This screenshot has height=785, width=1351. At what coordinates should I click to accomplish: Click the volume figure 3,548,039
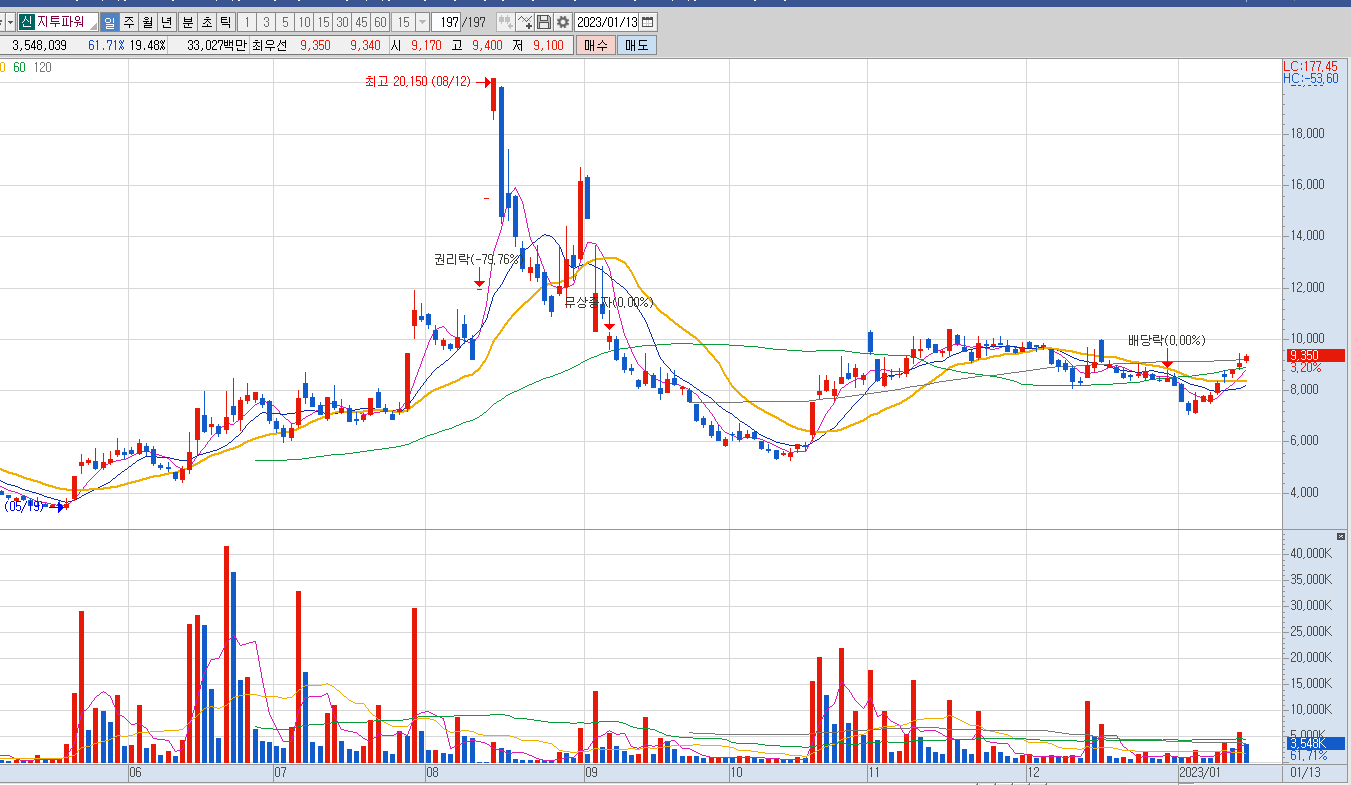coord(40,45)
